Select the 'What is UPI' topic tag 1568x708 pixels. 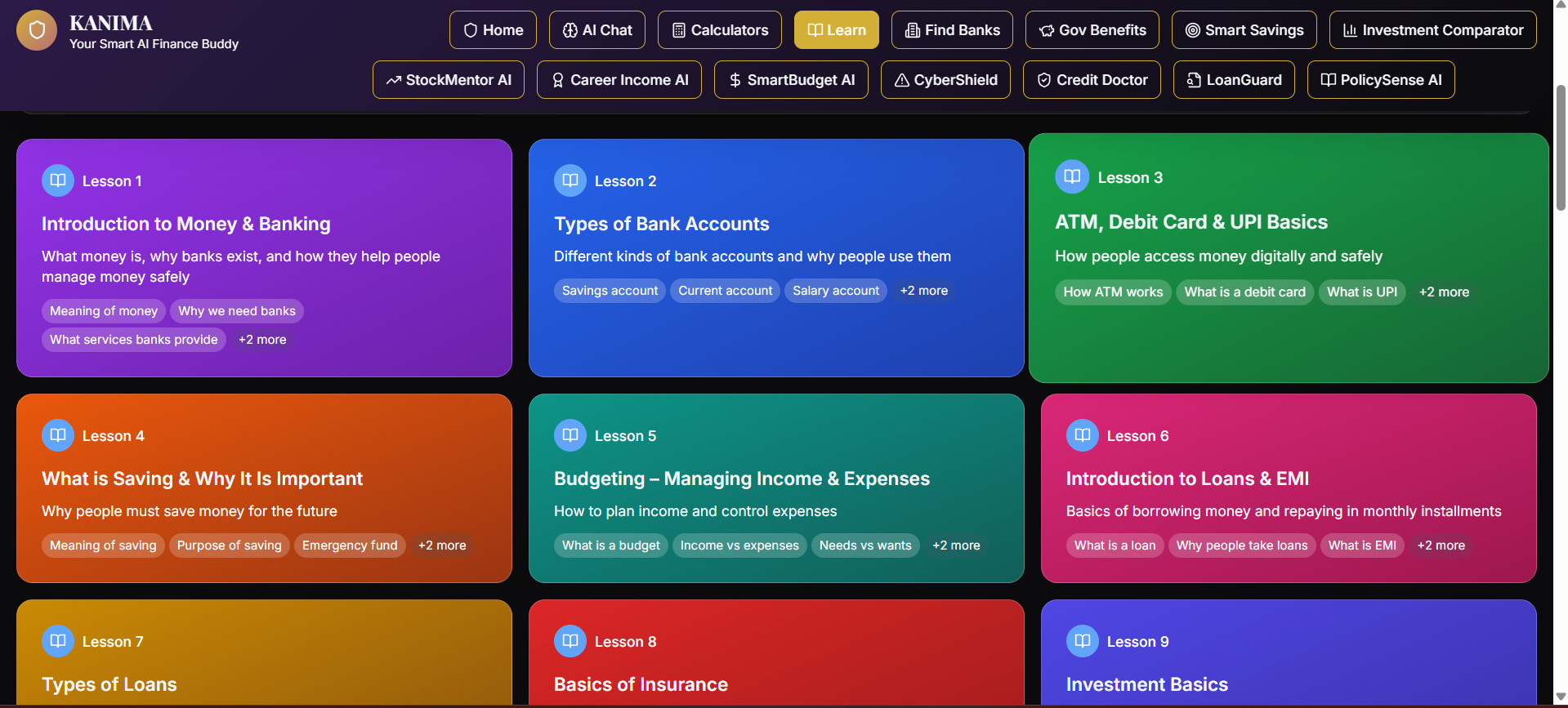point(1362,292)
